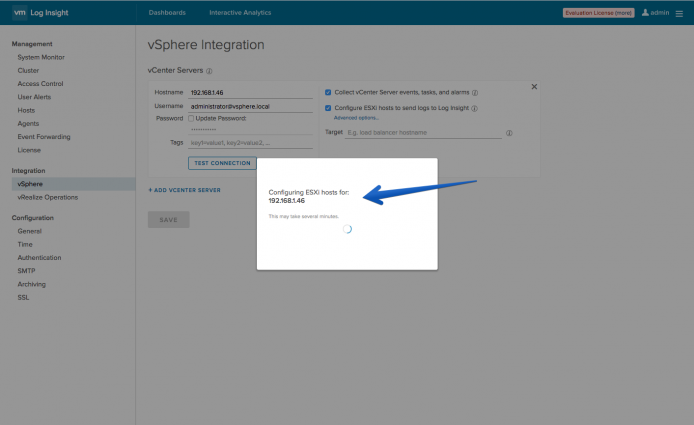
Task: Open the hamburger menu icon
Action: click(679, 14)
